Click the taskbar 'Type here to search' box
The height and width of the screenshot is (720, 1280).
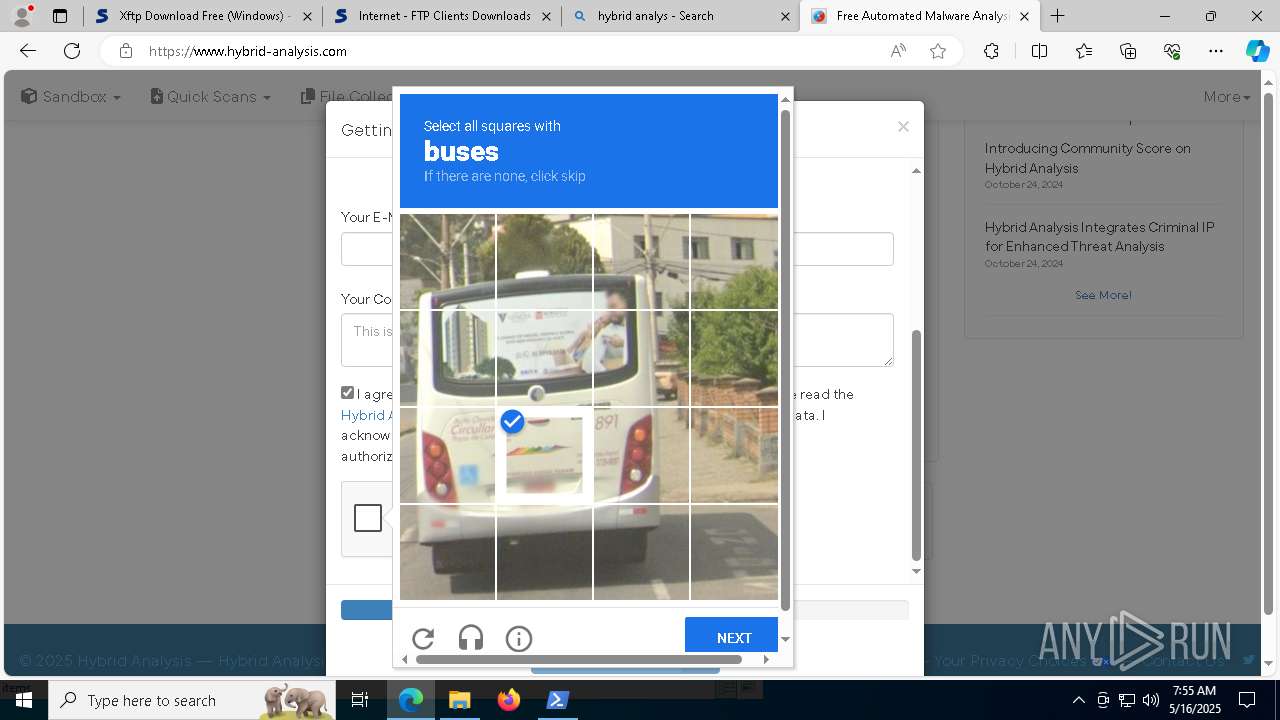(193, 700)
